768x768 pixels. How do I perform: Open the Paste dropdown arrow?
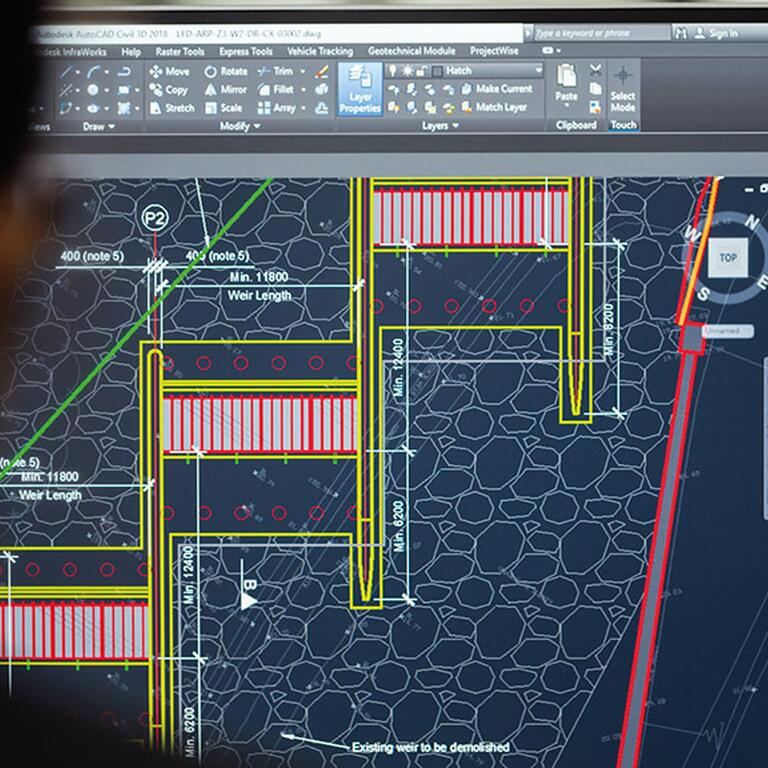(567, 104)
